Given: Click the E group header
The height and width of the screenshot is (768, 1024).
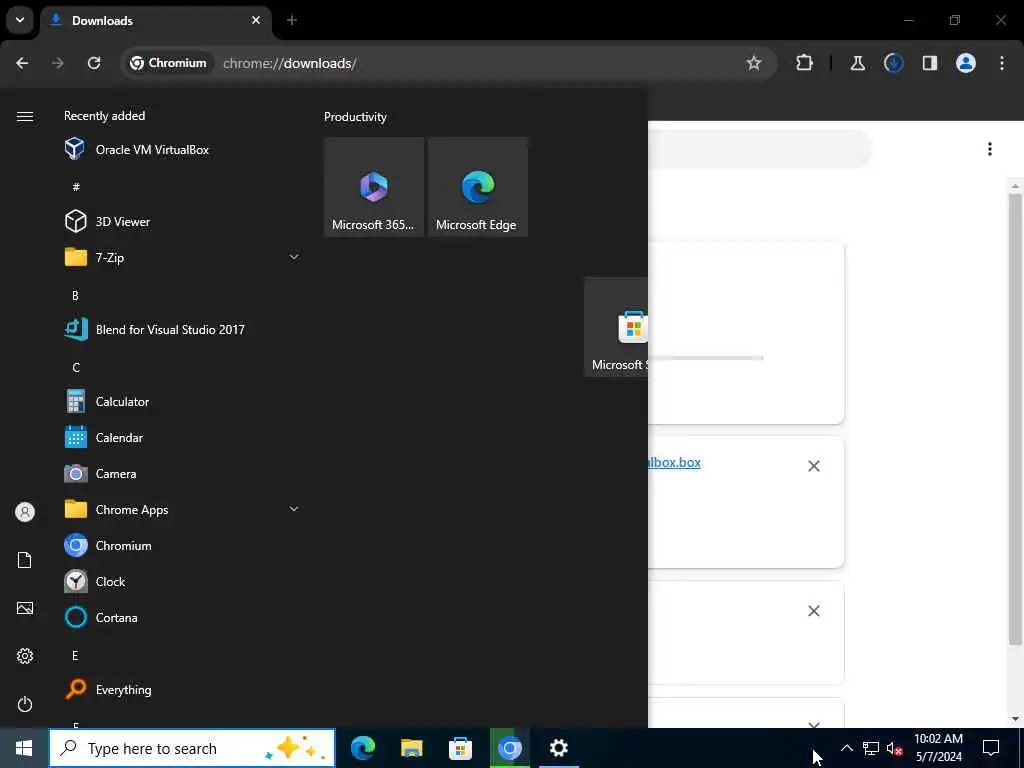Looking at the screenshot, I should click(75, 655).
